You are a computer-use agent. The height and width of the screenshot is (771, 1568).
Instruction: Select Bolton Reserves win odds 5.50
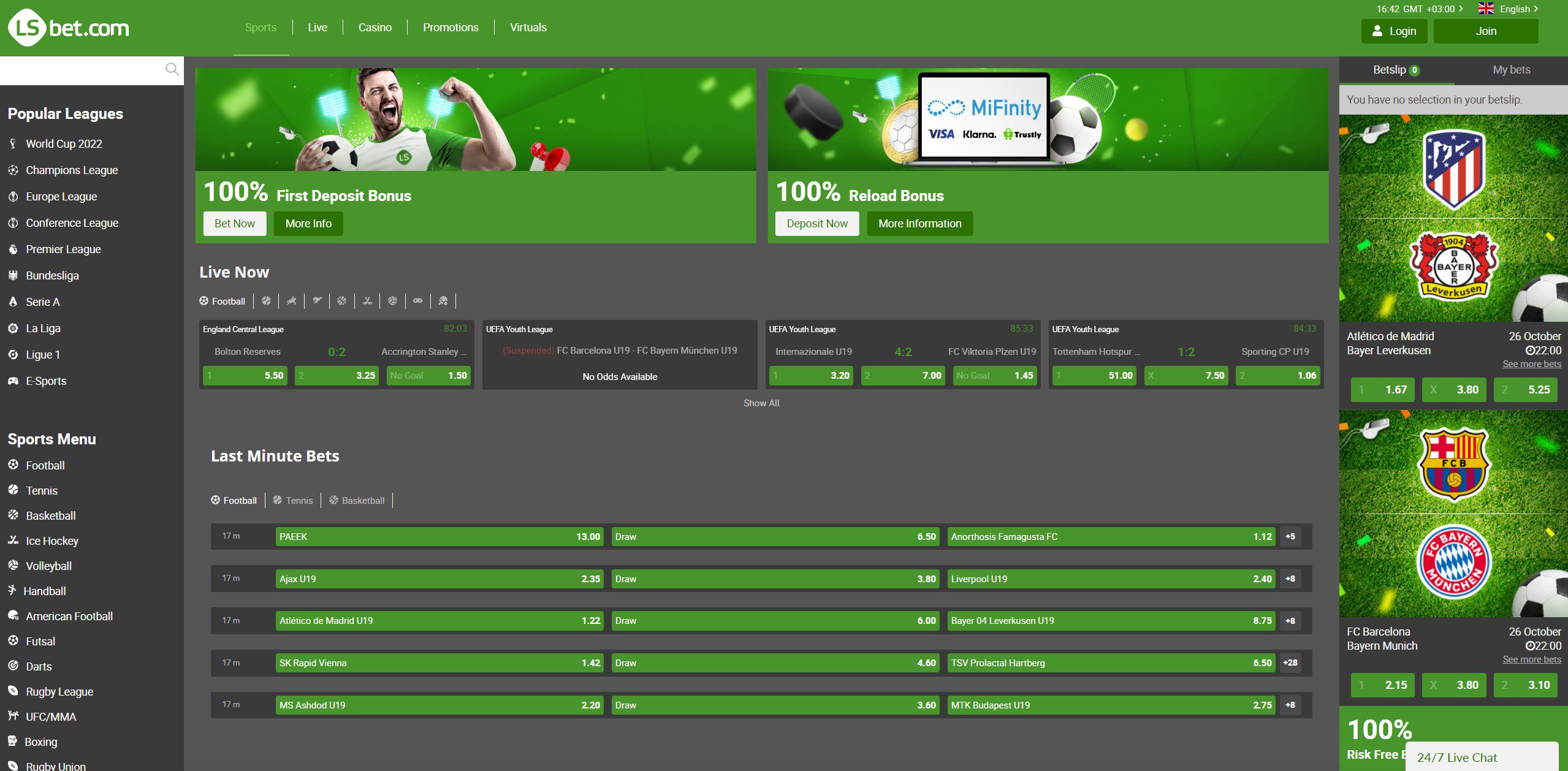click(245, 376)
